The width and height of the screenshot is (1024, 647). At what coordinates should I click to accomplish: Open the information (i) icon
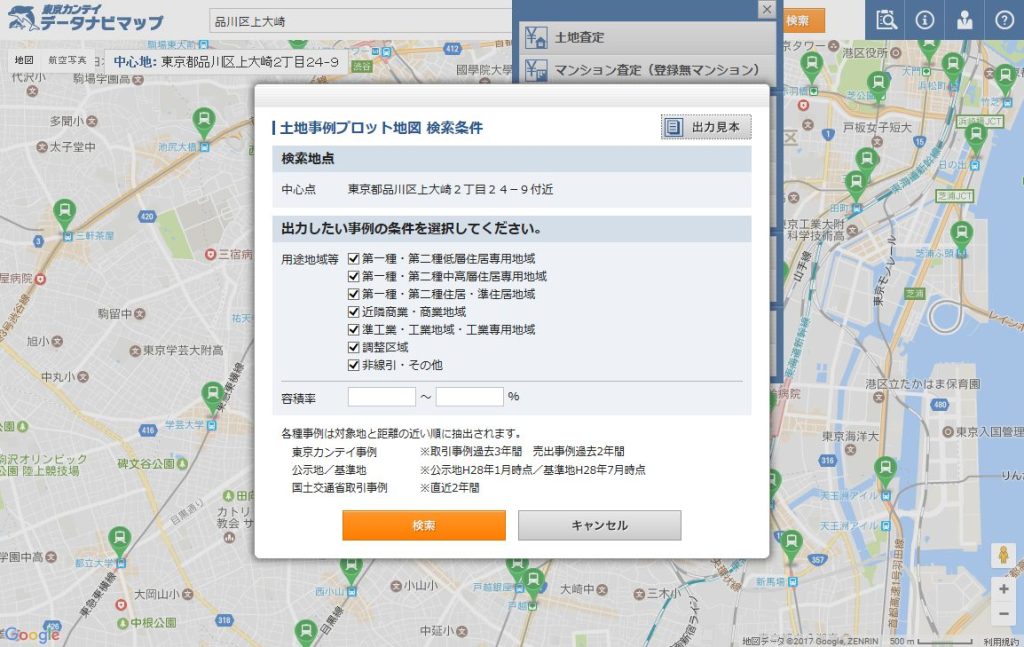pos(925,20)
